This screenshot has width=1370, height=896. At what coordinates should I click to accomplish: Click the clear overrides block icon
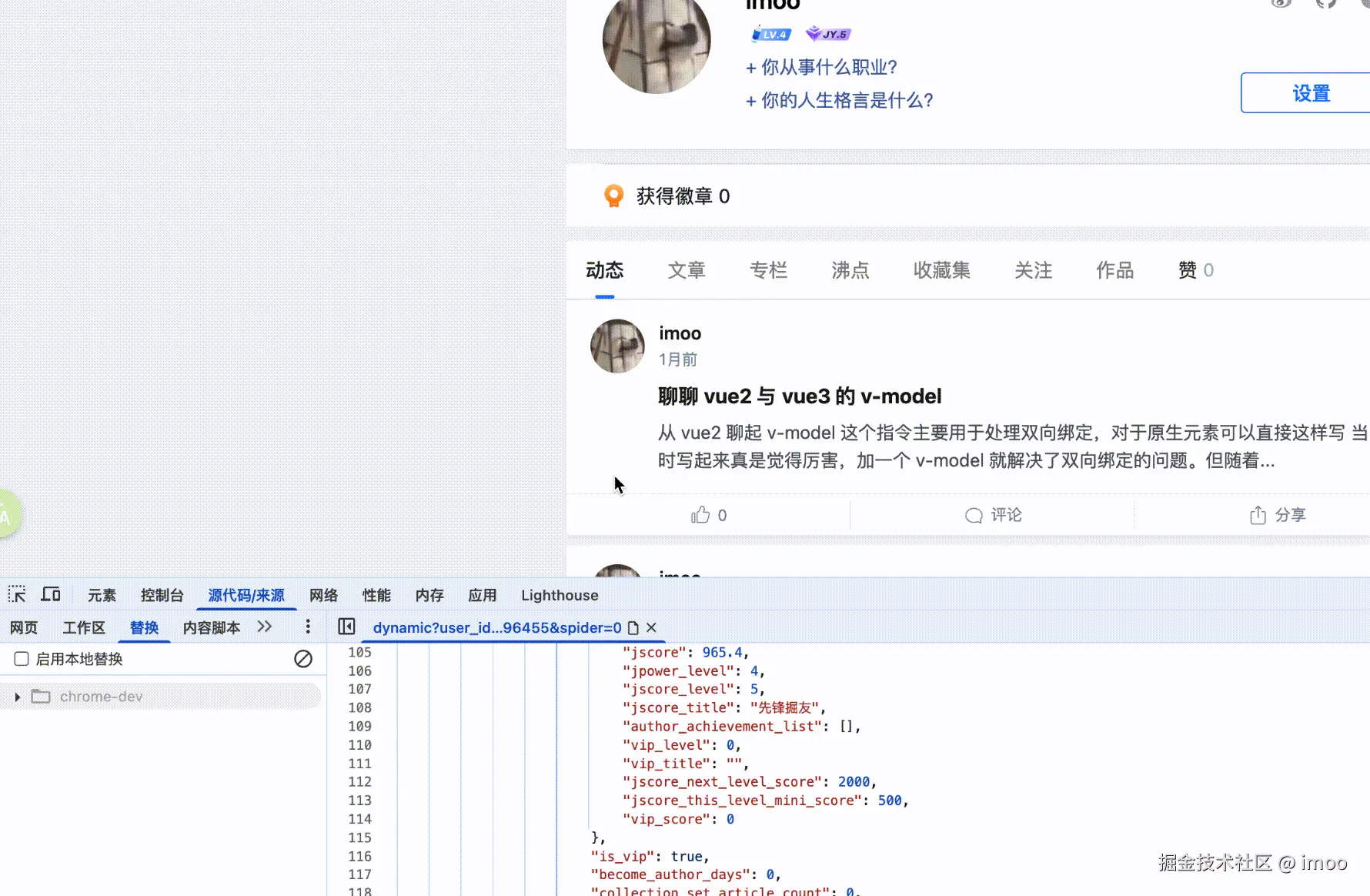(303, 659)
